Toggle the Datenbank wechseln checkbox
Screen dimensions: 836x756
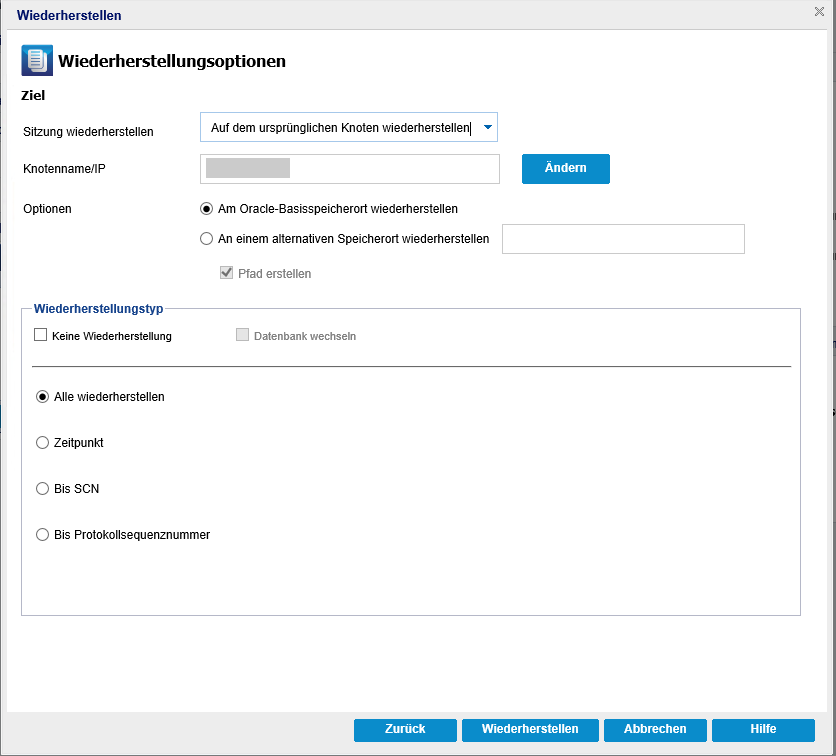(243, 335)
